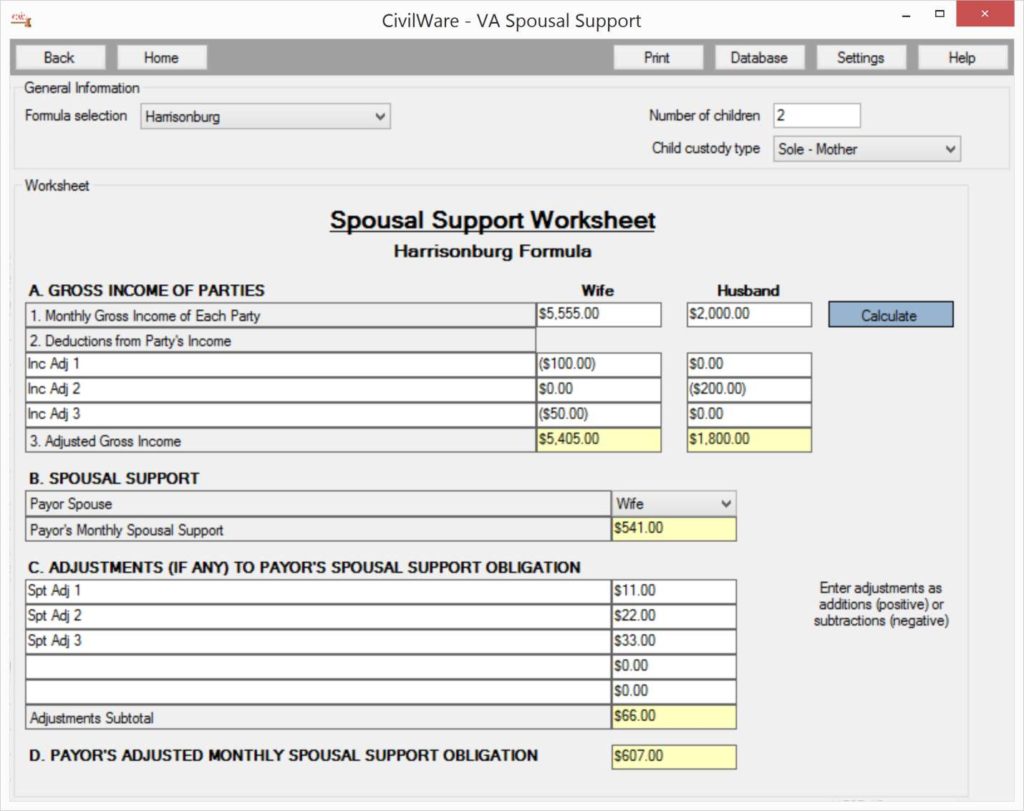Open the Help button
This screenshot has width=1024, height=811.
[x=962, y=57]
